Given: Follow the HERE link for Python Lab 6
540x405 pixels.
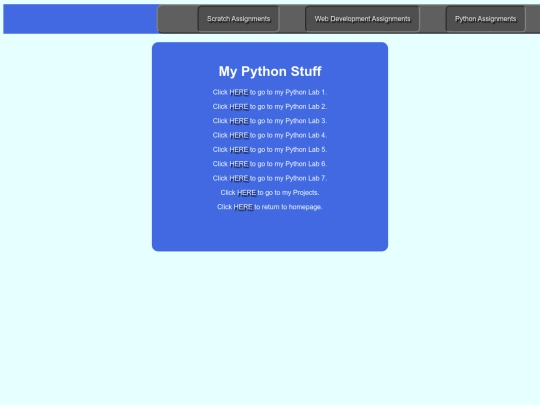Looking at the screenshot, I should [239, 164].
